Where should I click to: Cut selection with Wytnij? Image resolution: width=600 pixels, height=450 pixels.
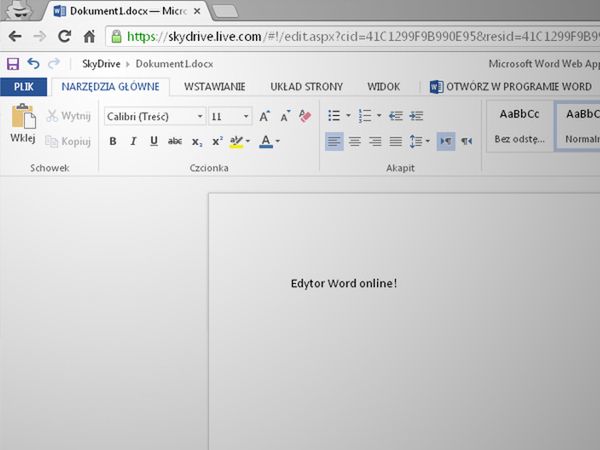click(x=69, y=116)
